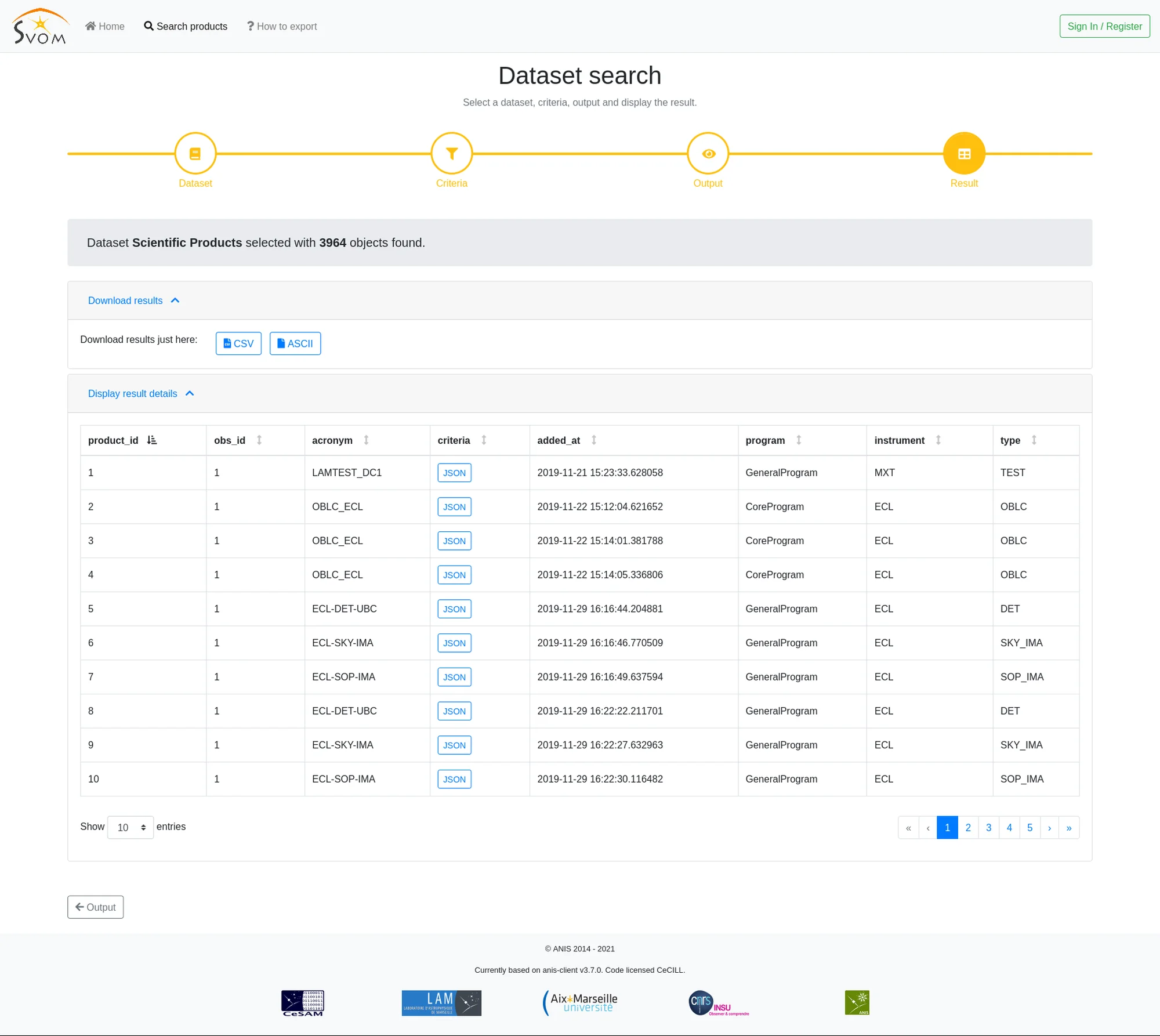Viewport: 1160px width, 1036px height.
Task: Click the CNRS INSU logo
Action: 719,1003
